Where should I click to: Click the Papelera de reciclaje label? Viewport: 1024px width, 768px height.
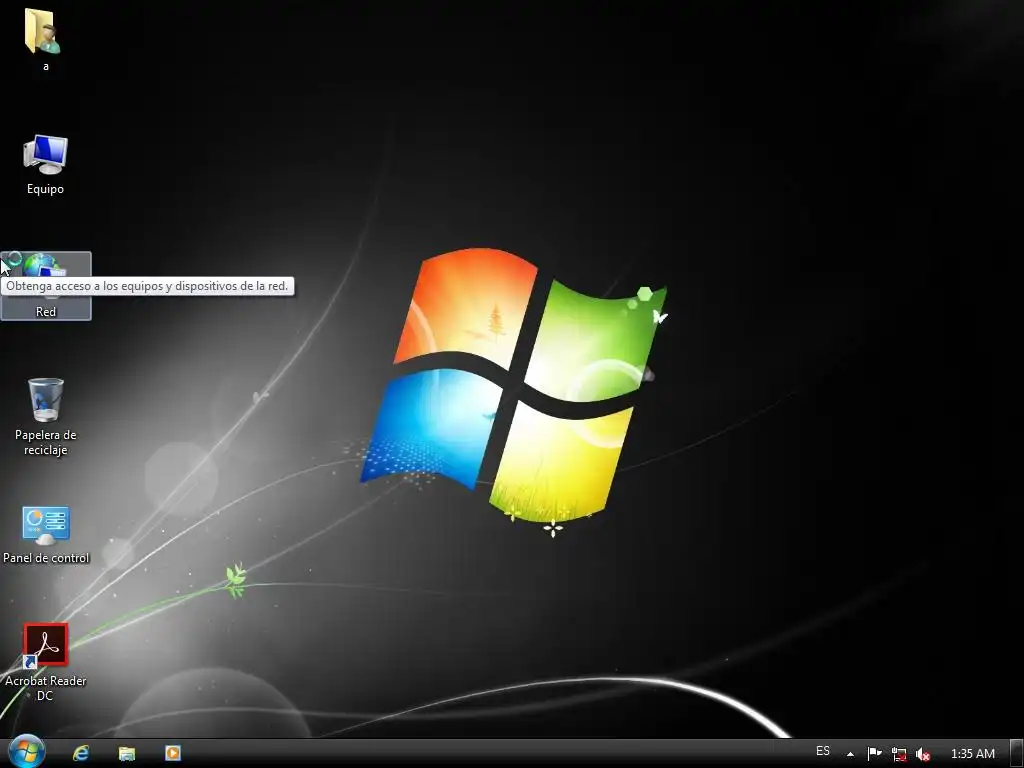[x=45, y=442]
